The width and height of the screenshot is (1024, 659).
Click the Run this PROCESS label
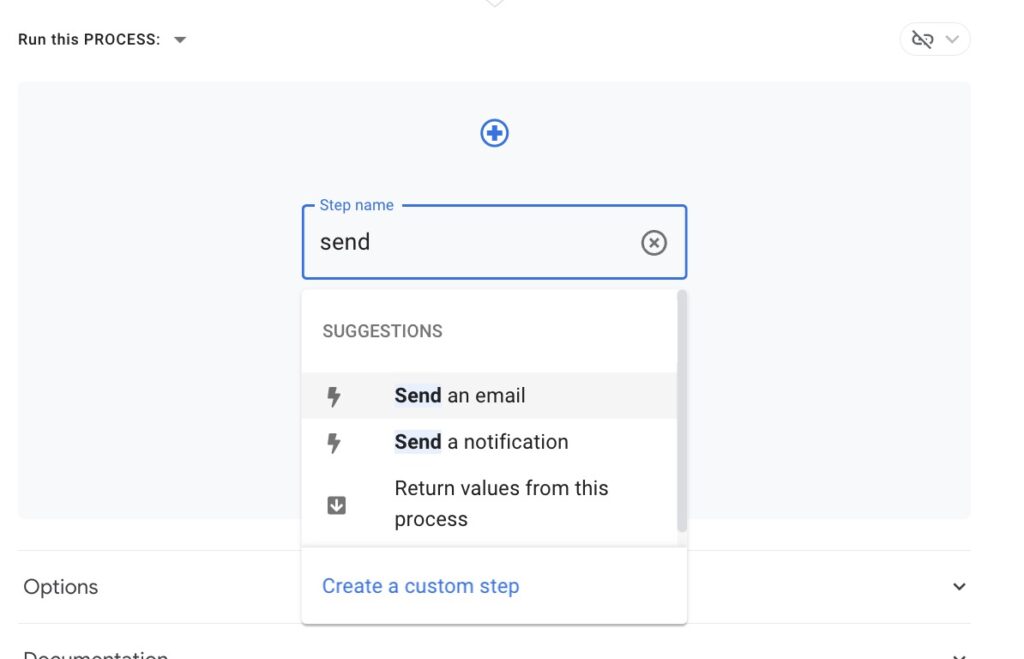89,39
